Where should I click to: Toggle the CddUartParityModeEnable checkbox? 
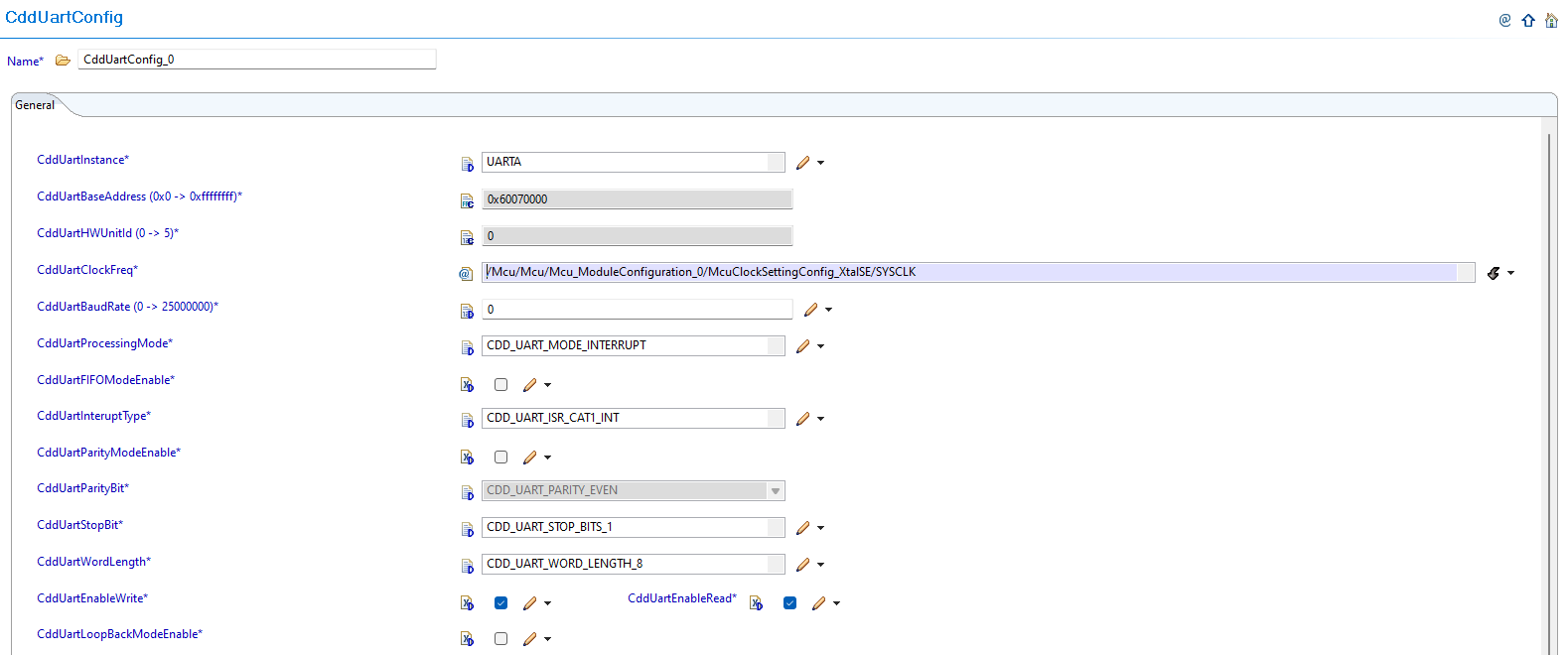tap(500, 458)
